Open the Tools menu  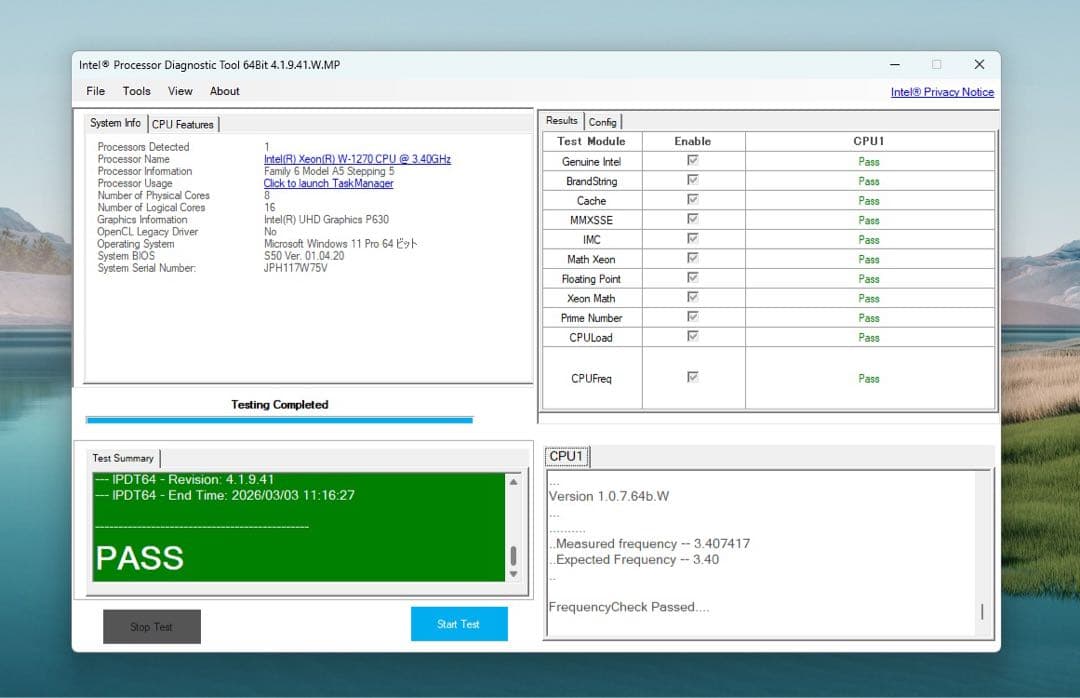pos(136,91)
